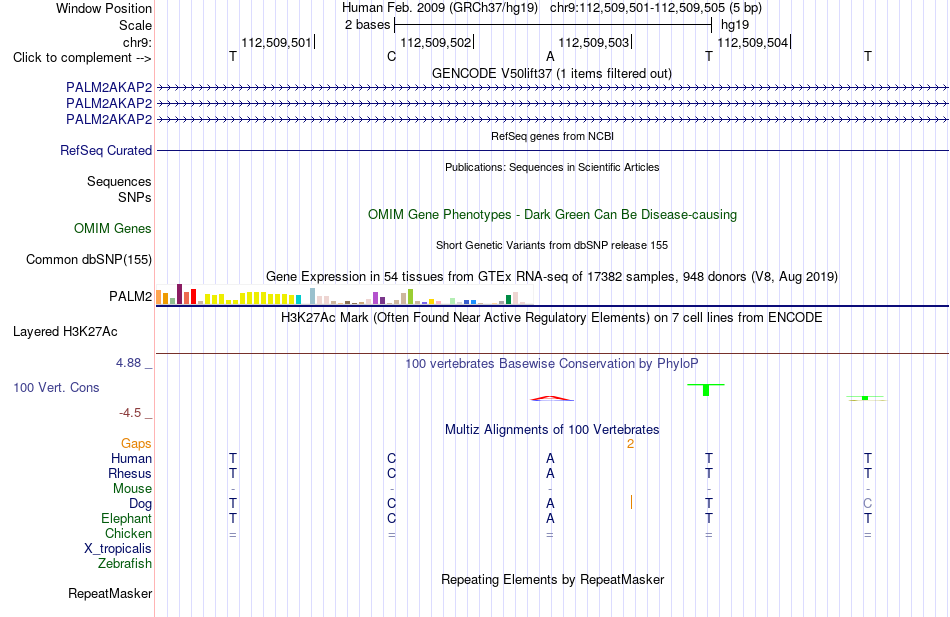Click the orange Gaps label
The width and height of the screenshot is (950, 617).
[x=136, y=444]
